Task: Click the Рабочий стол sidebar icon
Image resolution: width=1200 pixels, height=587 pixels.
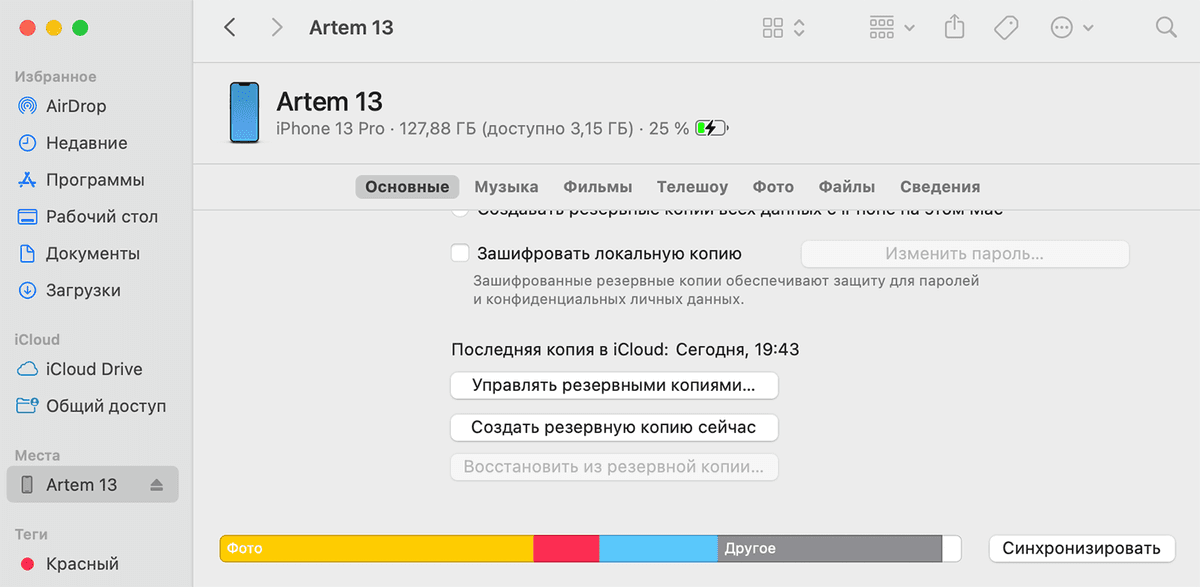Action: click(x=27, y=217)
